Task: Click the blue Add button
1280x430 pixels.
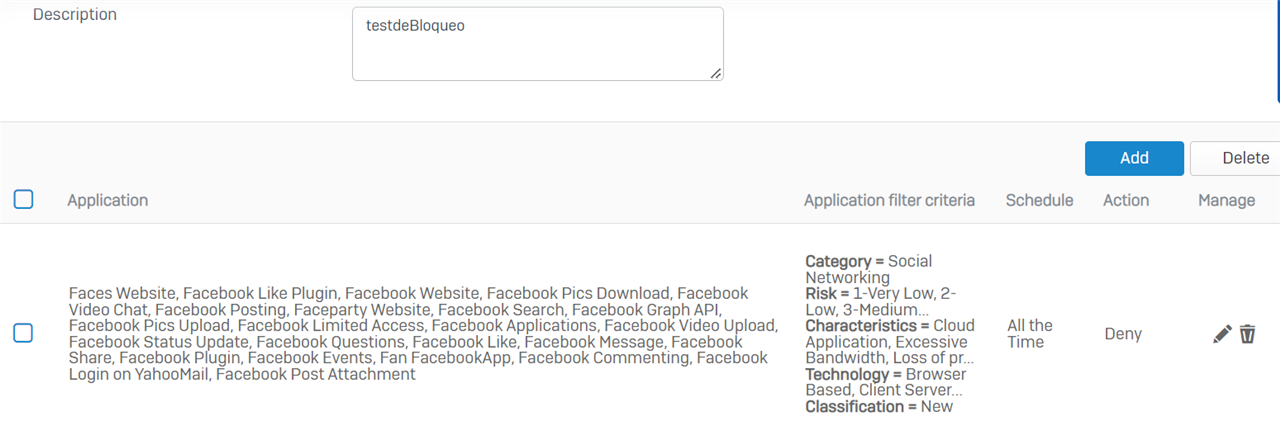Action: point(1134,158)
